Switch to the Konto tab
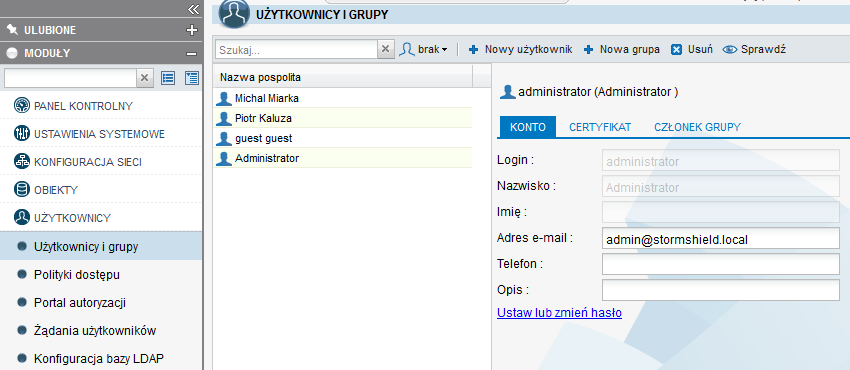The height and width of the screenshot is (370, 850). click(527, 127)
